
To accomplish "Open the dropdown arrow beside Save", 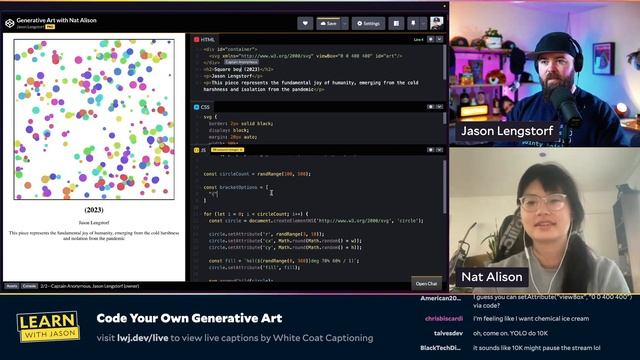I will 345,23.
